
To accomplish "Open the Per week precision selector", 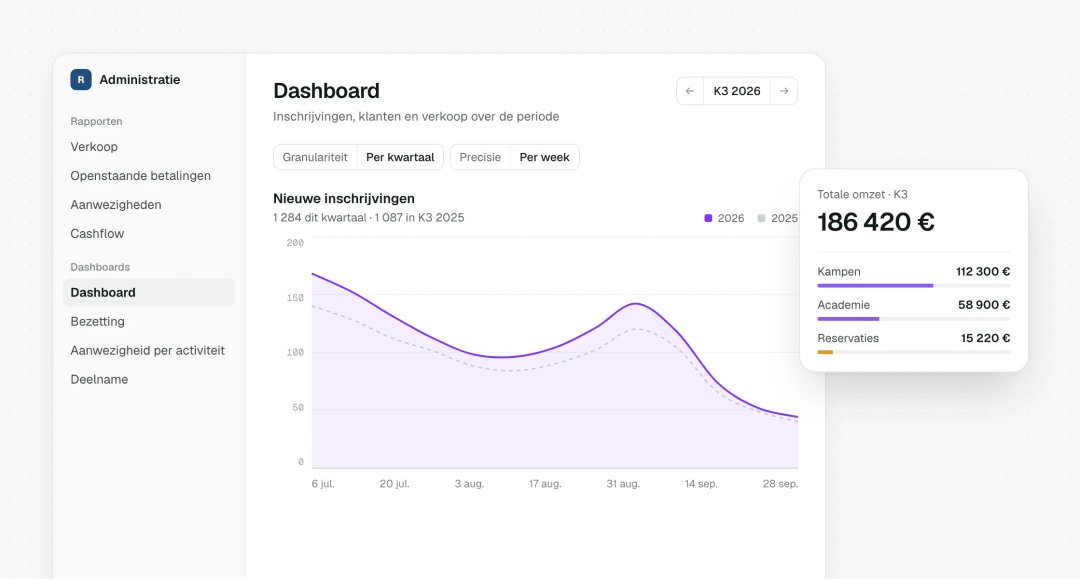I will (544, 157).
